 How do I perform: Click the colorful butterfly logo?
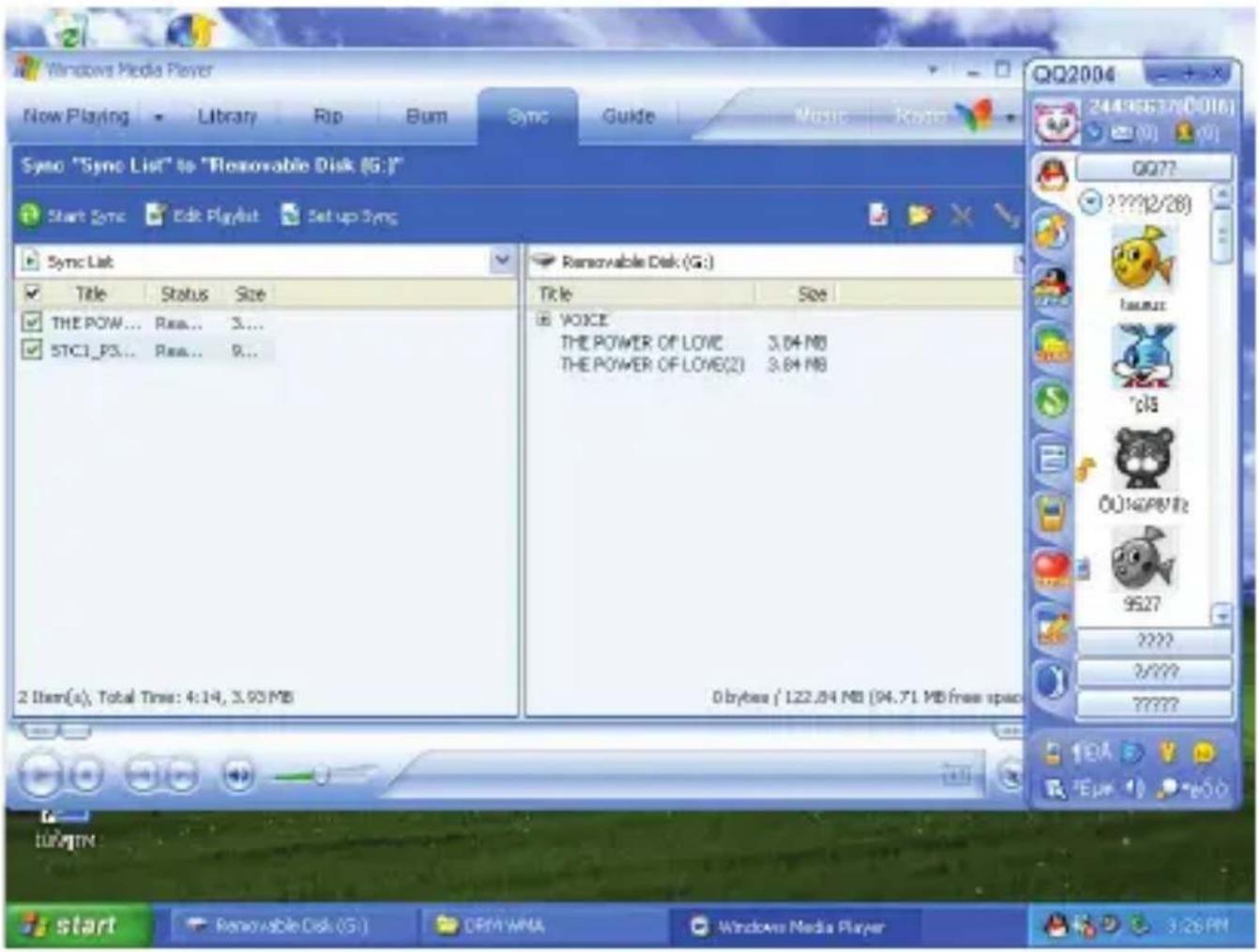(975, 116)
